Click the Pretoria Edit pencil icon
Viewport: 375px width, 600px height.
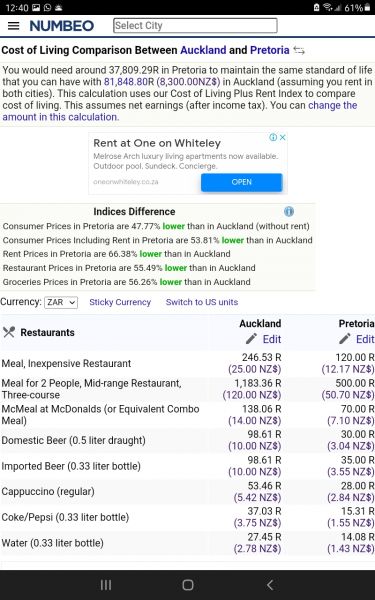pyautogui.click(x=345, y=339)
